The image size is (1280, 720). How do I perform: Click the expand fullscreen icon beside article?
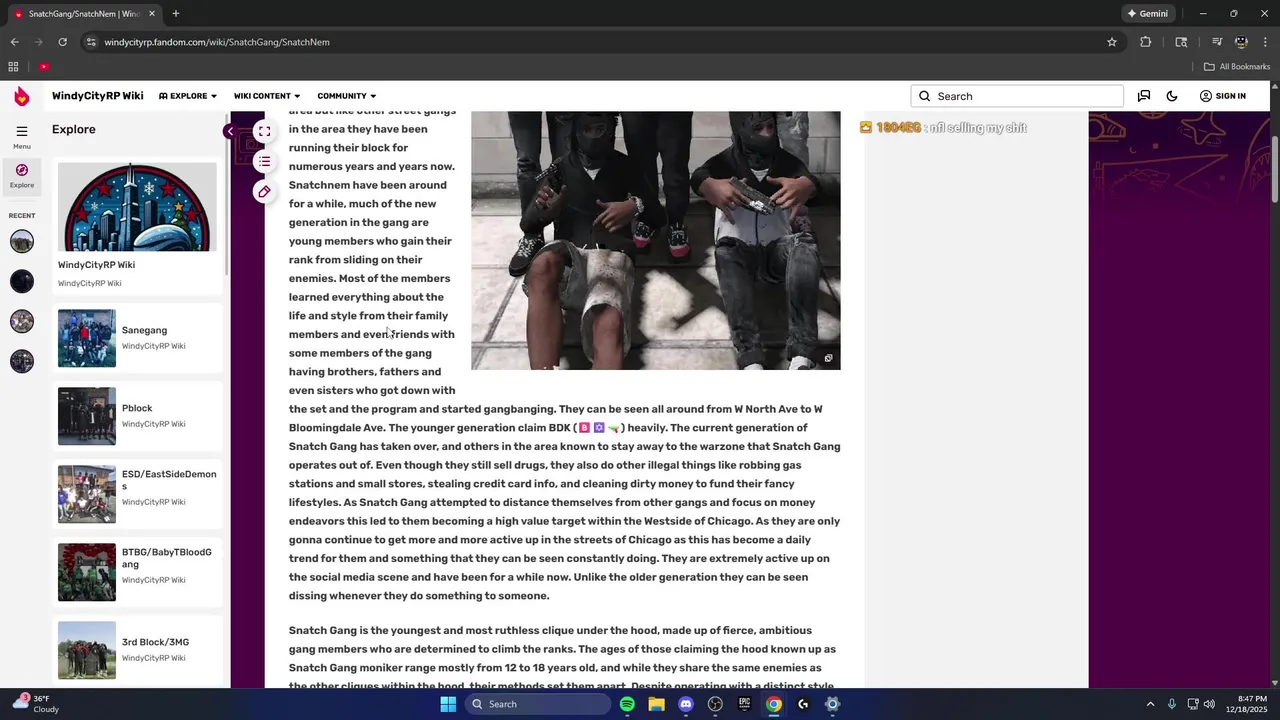point(264,131)
